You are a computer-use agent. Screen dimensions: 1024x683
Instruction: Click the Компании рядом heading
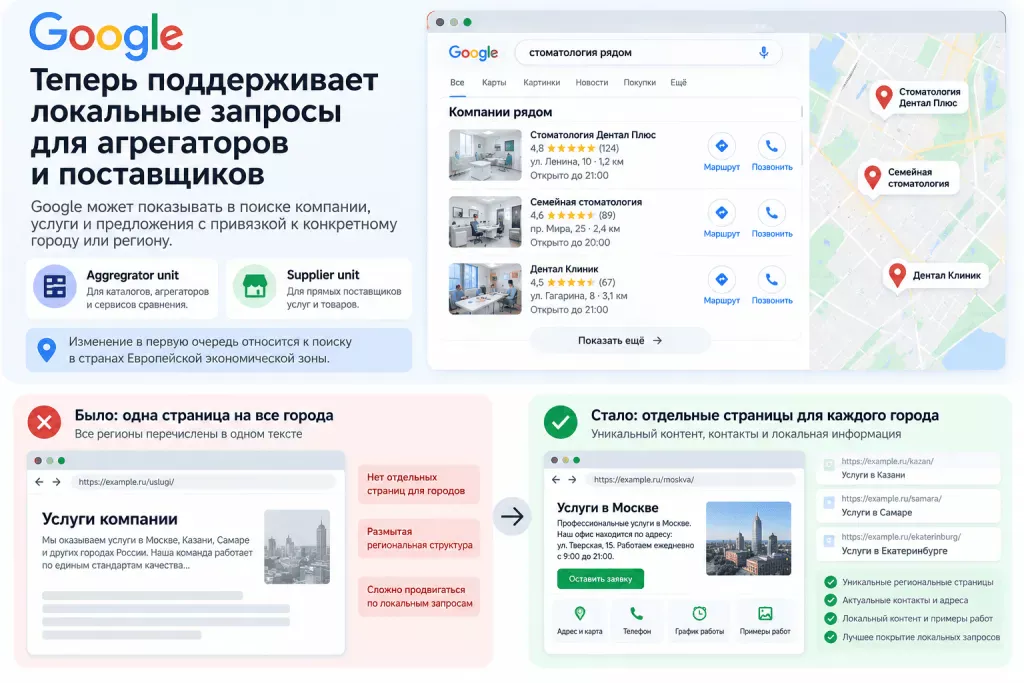[x=500, y=112]
